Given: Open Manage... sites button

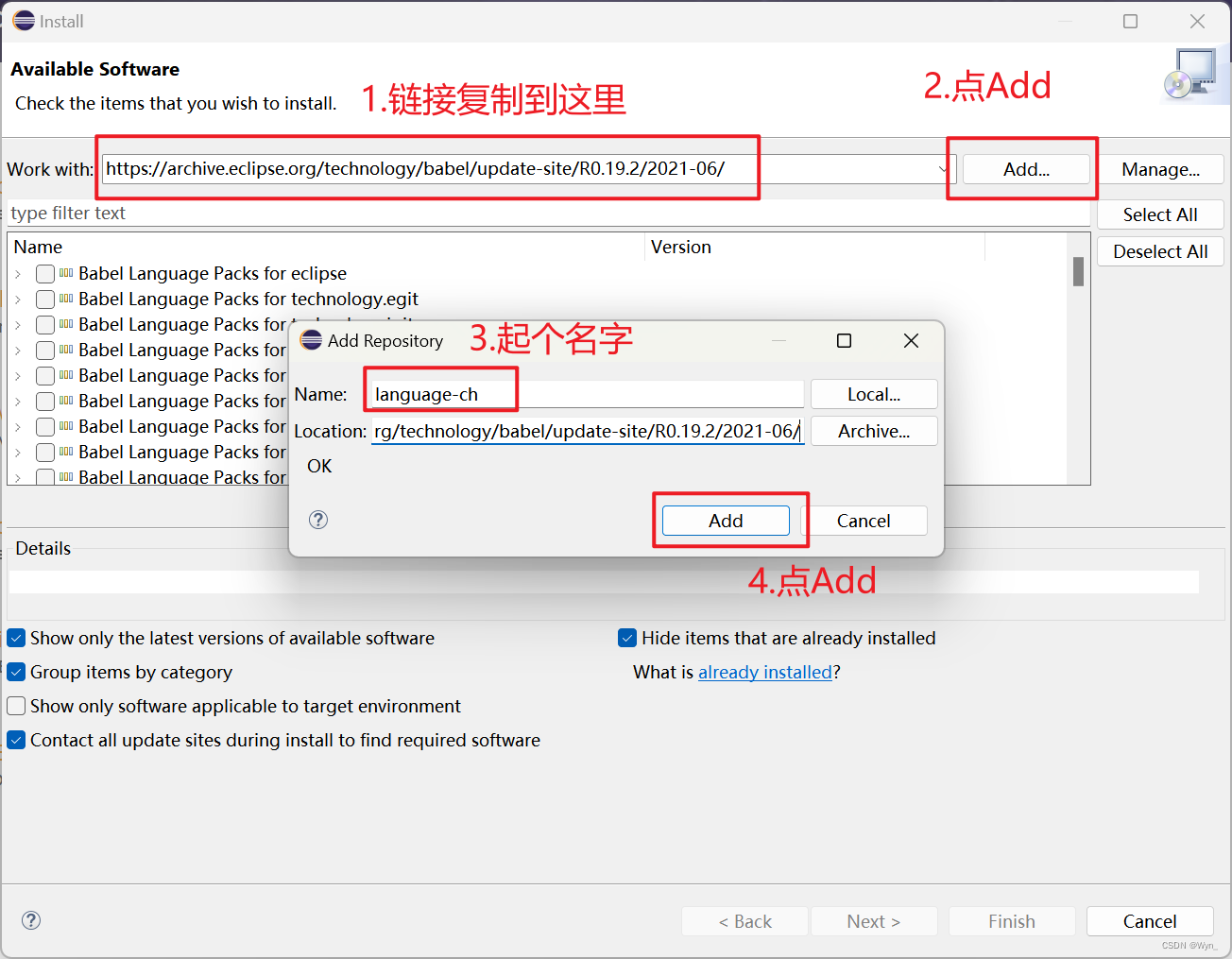Looking at the screenshot, I should (x=1160, y=169).
